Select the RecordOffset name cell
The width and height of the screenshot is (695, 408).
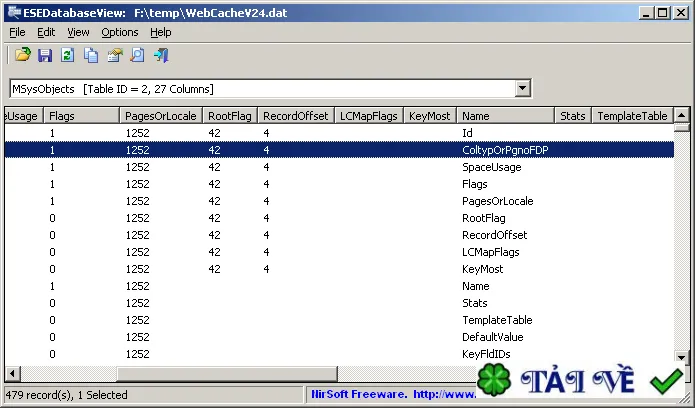[x=495, y=235]
